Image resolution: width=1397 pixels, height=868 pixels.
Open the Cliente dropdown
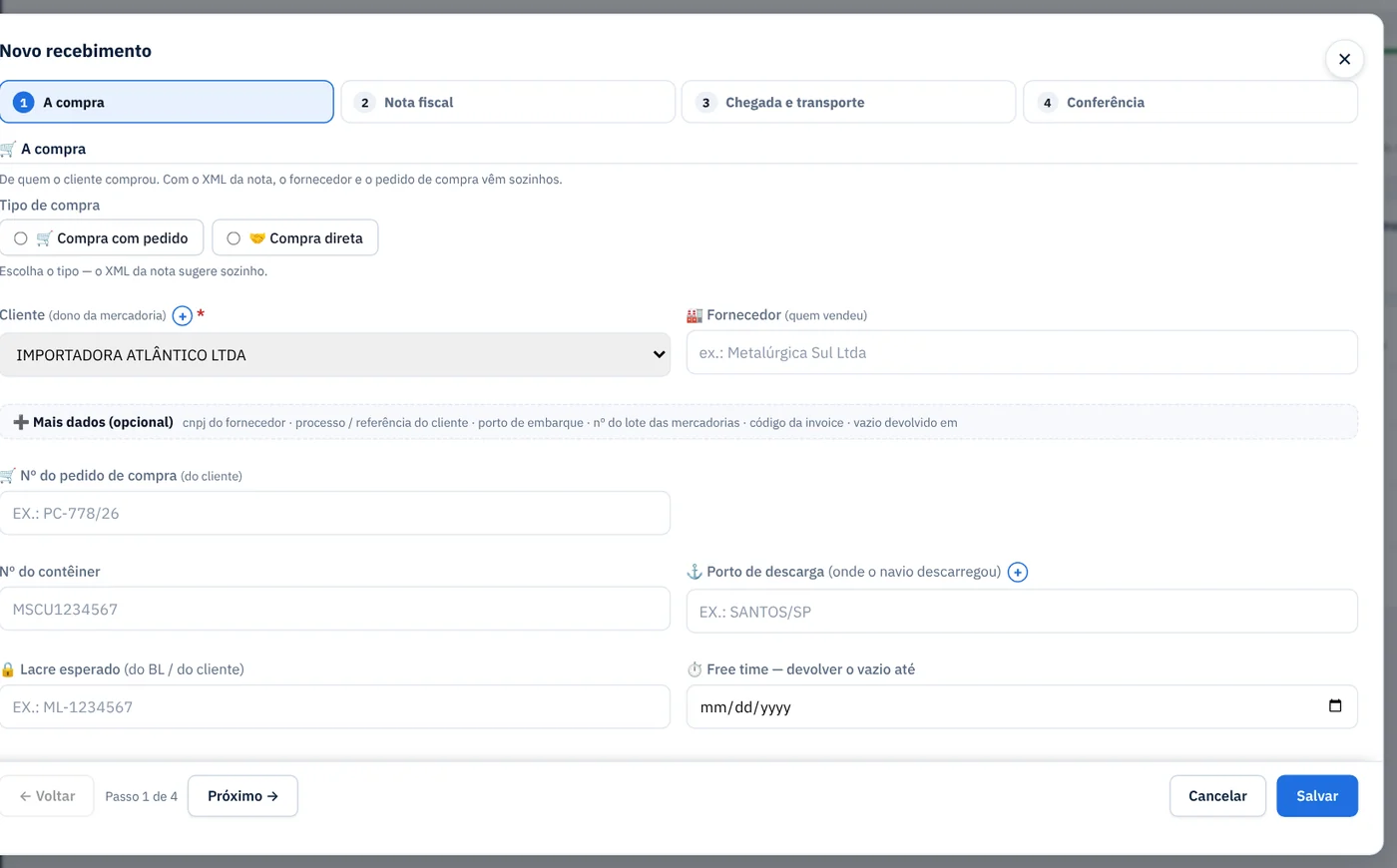point(335,354)
